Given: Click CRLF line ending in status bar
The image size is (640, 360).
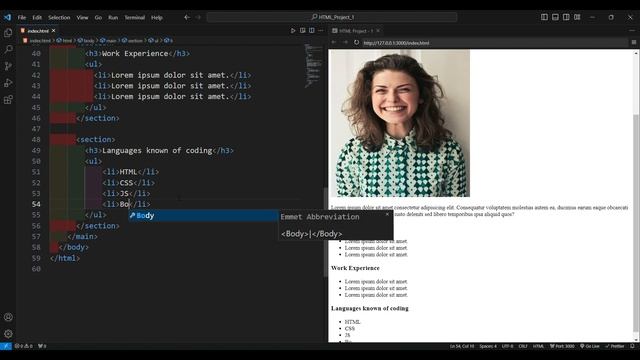Looking at the screenshot, I should click(523, 346).
